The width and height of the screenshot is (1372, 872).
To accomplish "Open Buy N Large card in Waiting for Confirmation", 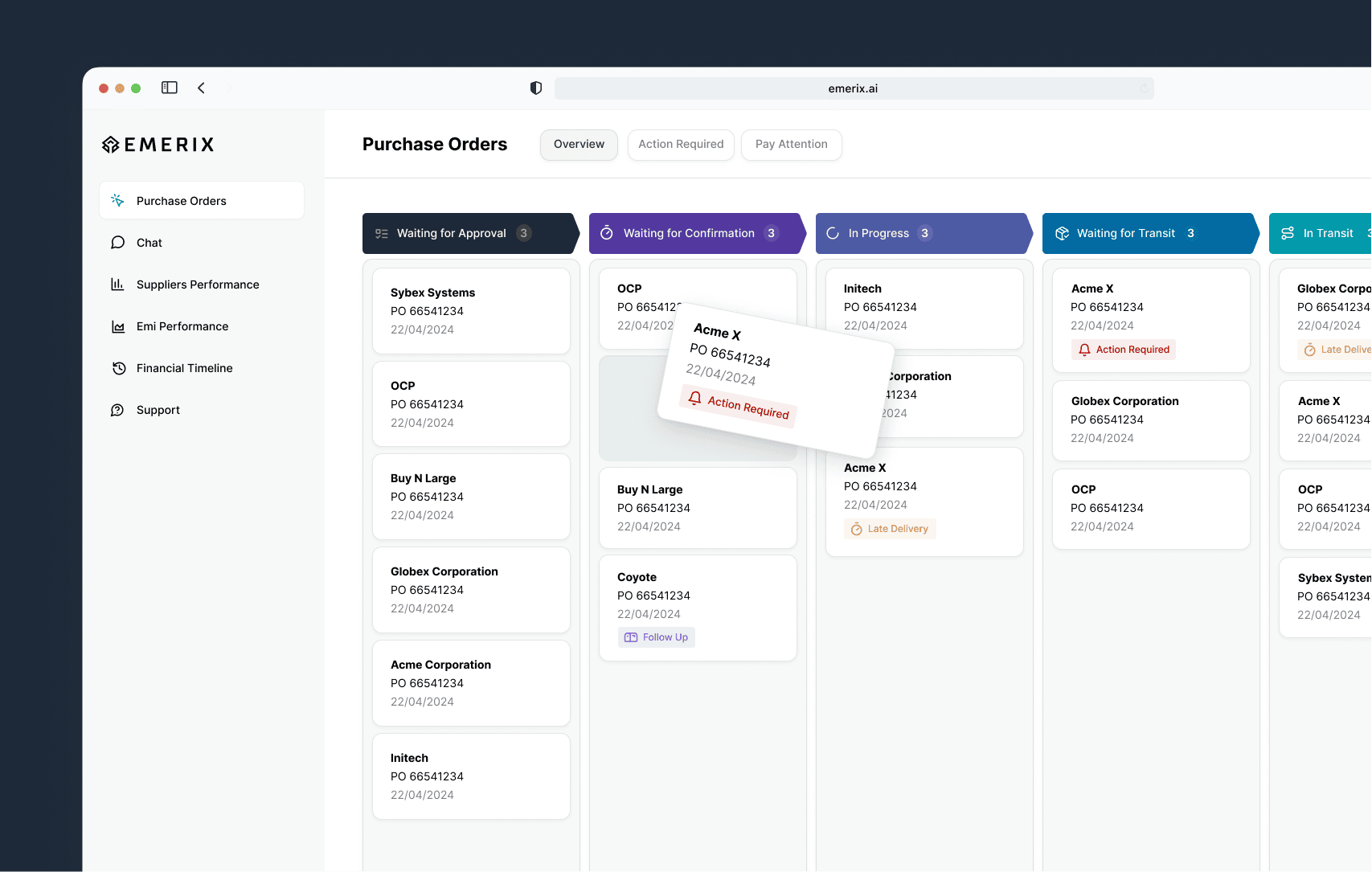I will point(698,508).
